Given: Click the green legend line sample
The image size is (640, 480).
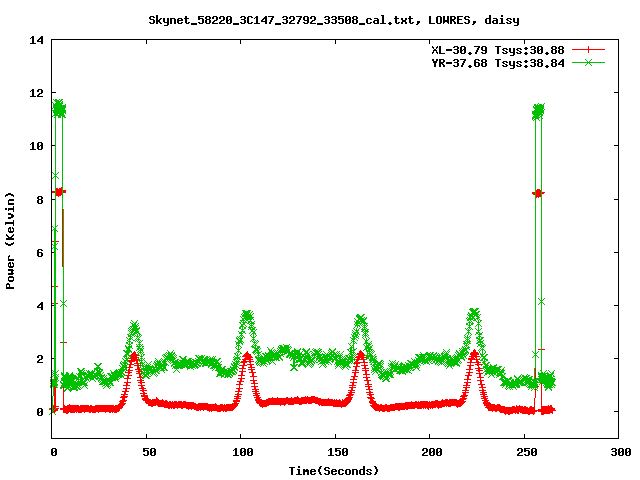Looking at the screenshot, I should 588,62.
